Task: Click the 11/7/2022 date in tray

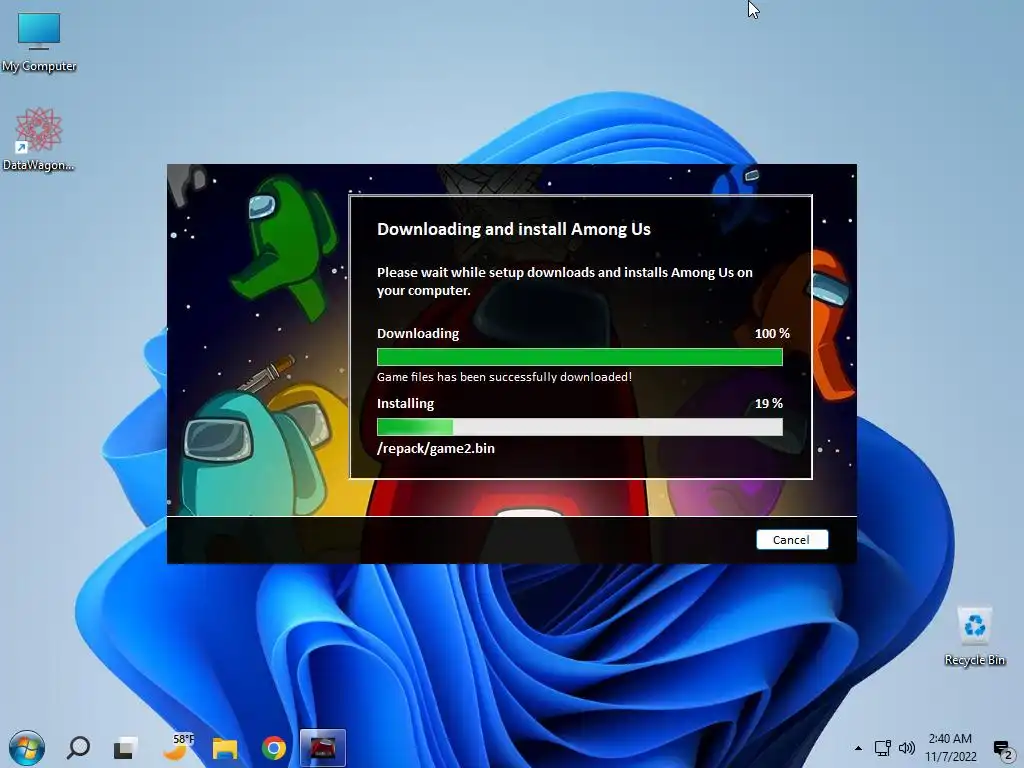Action: point(951,757)
